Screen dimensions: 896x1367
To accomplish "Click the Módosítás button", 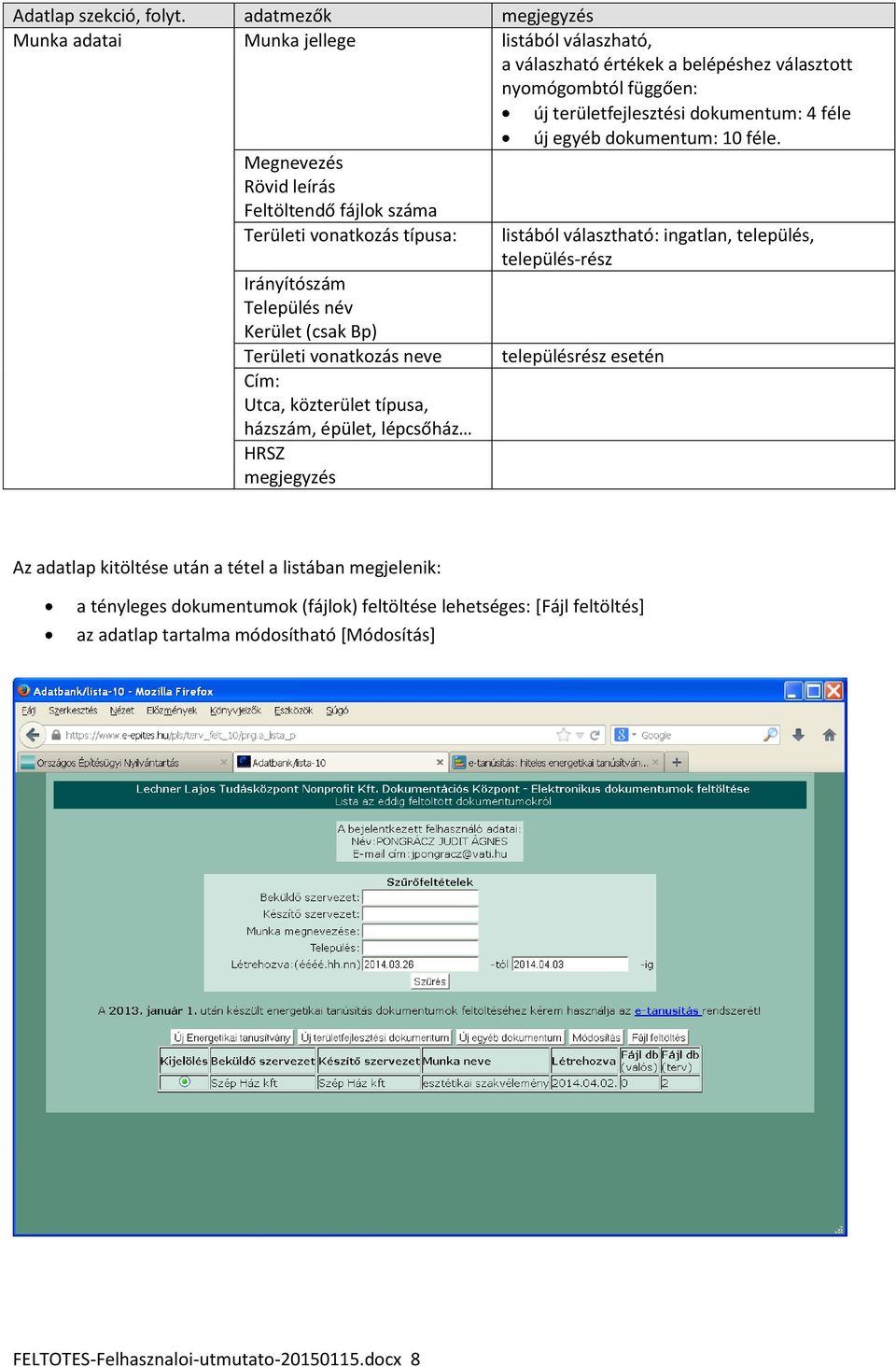I will pyautogui.click(x=596, y=1037).
